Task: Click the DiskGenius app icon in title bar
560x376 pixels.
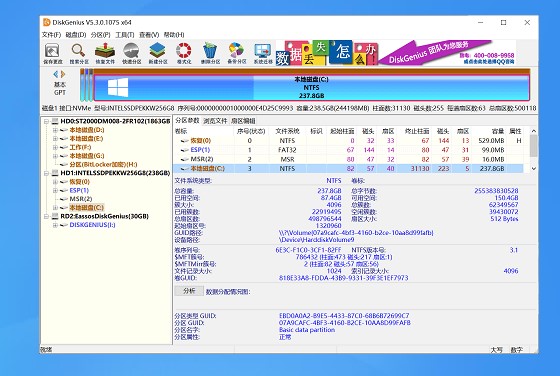Action: [46, 22]
